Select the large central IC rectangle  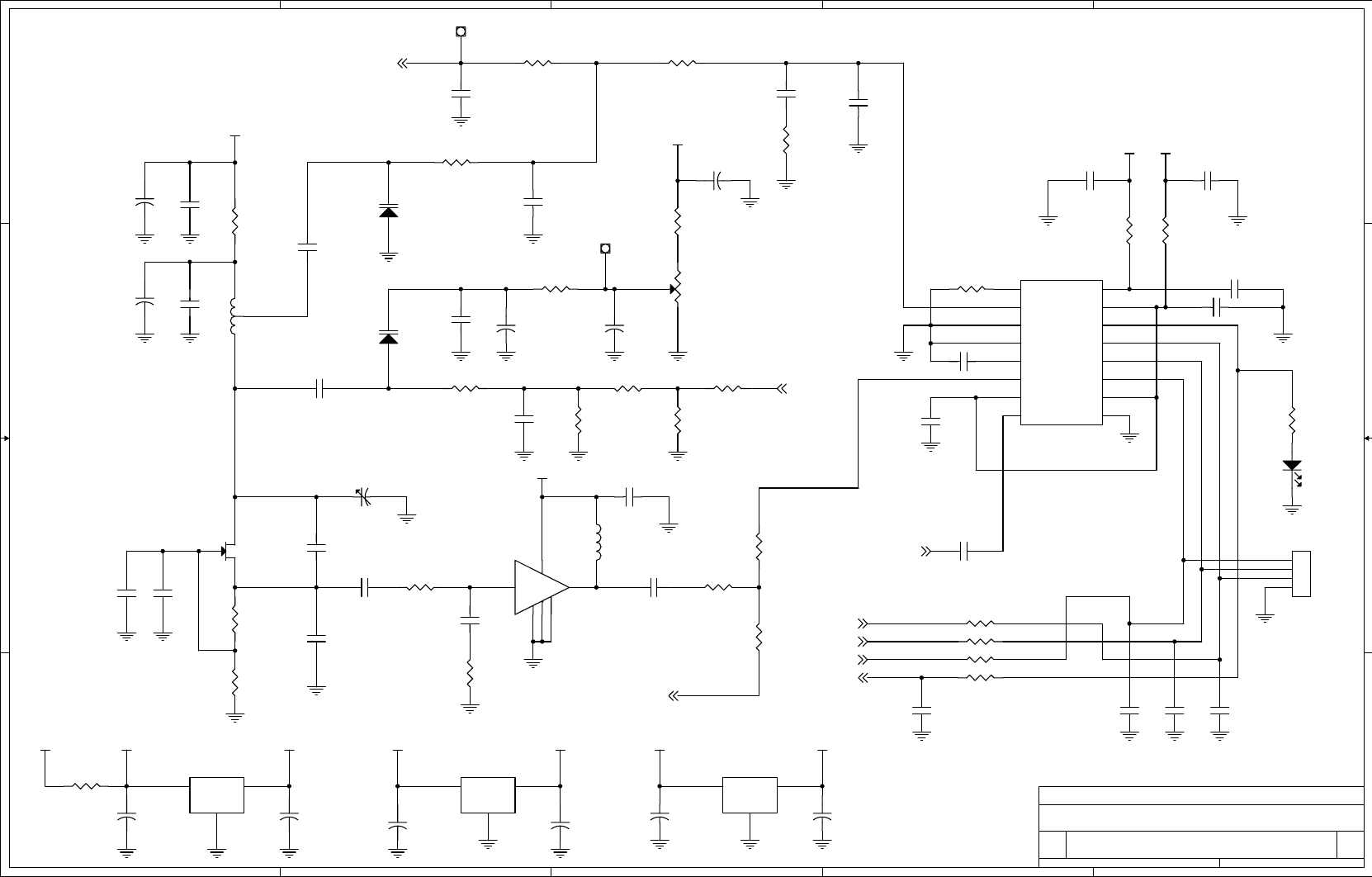[1062, 353]
